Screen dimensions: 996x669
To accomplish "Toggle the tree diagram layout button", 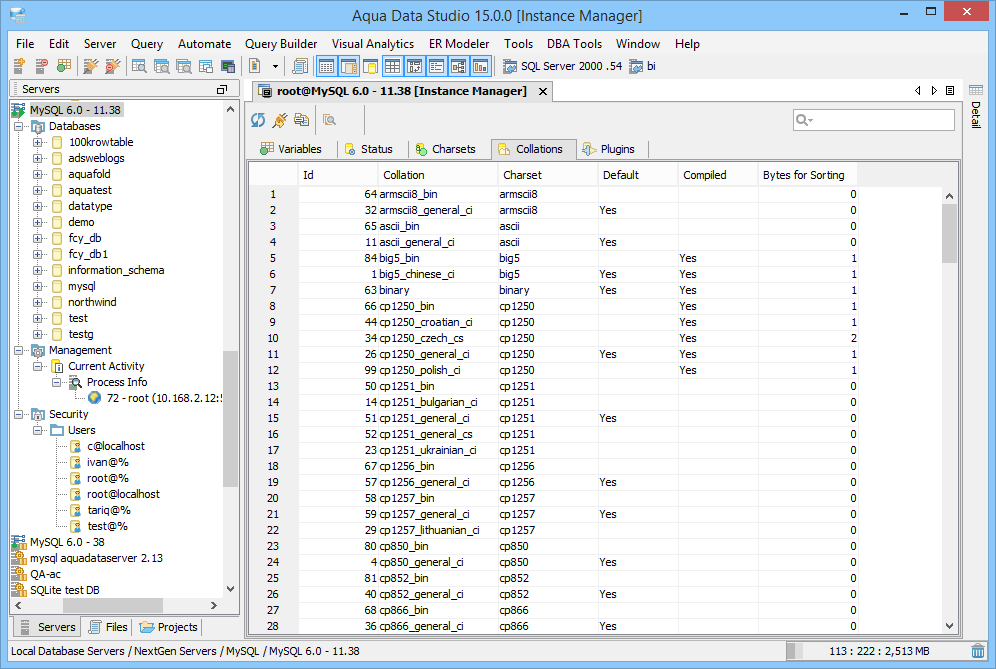I will click(x=459, y=66).
